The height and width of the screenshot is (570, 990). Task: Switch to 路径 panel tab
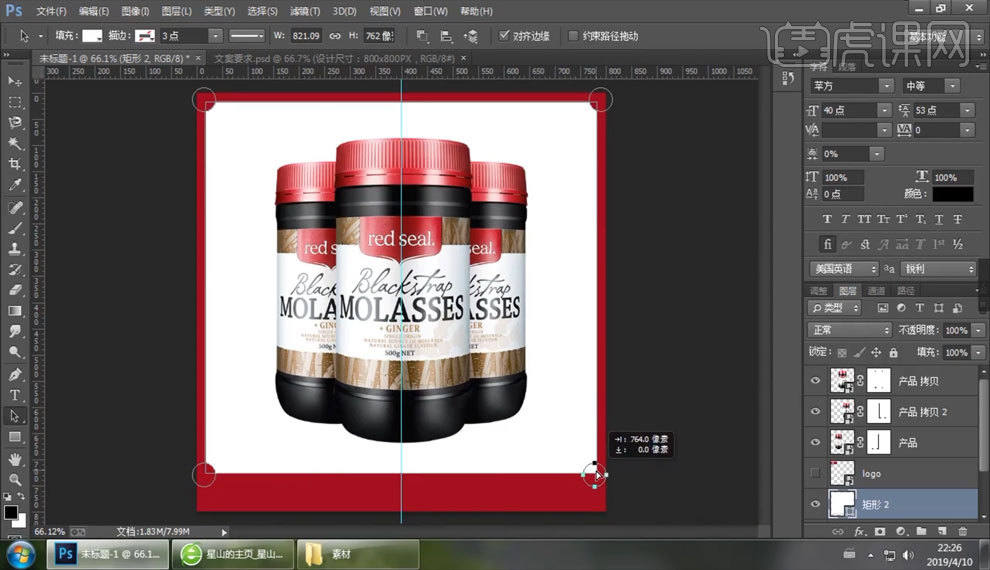[x=905, y=290]
